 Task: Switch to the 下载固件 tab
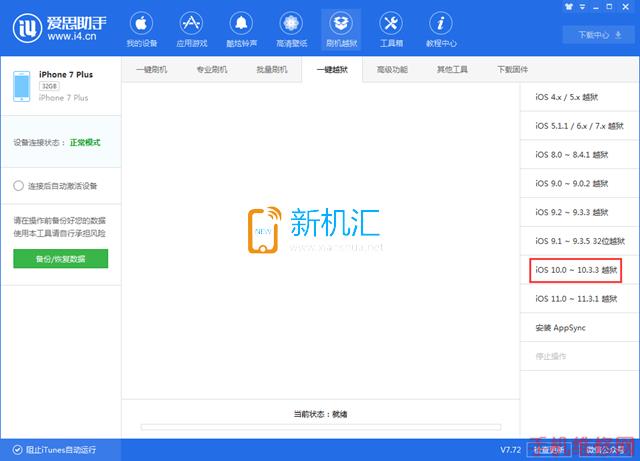pos(512,70)
